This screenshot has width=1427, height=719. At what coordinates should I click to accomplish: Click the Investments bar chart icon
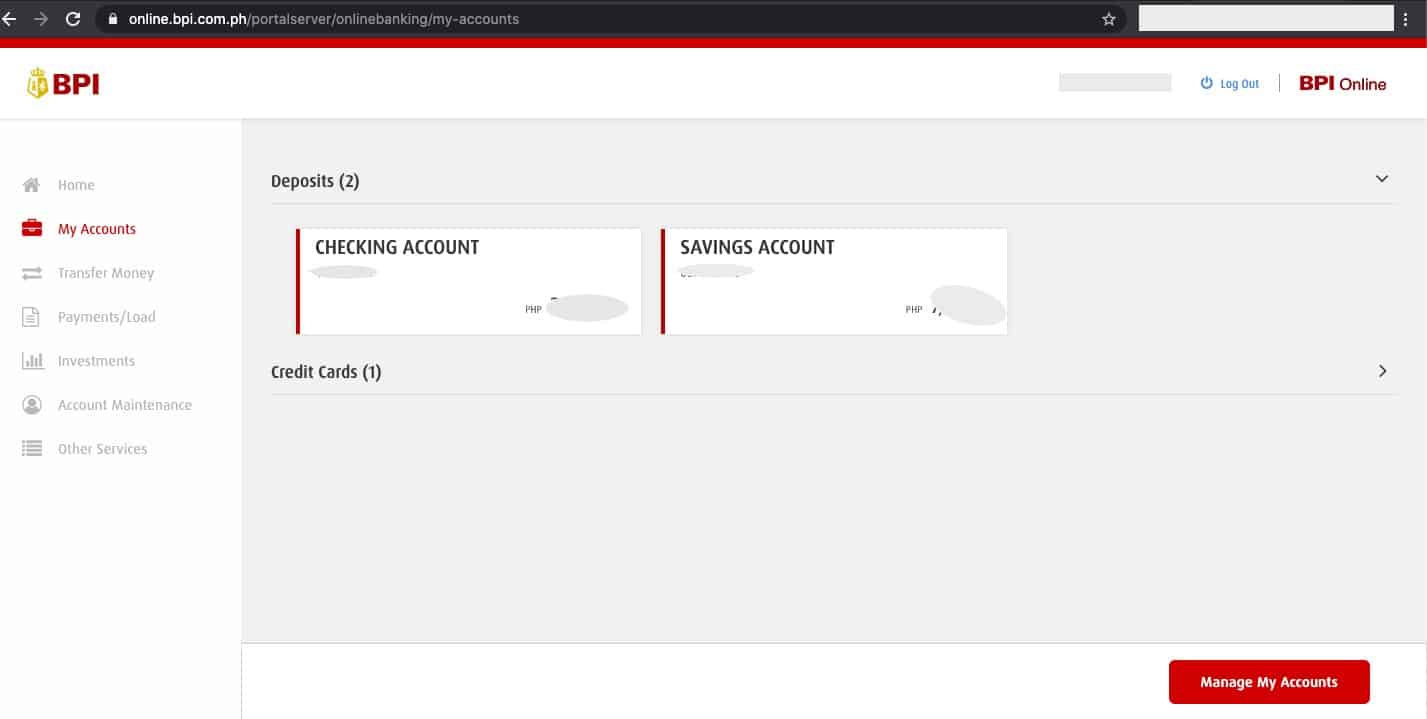tap(32, 361)
